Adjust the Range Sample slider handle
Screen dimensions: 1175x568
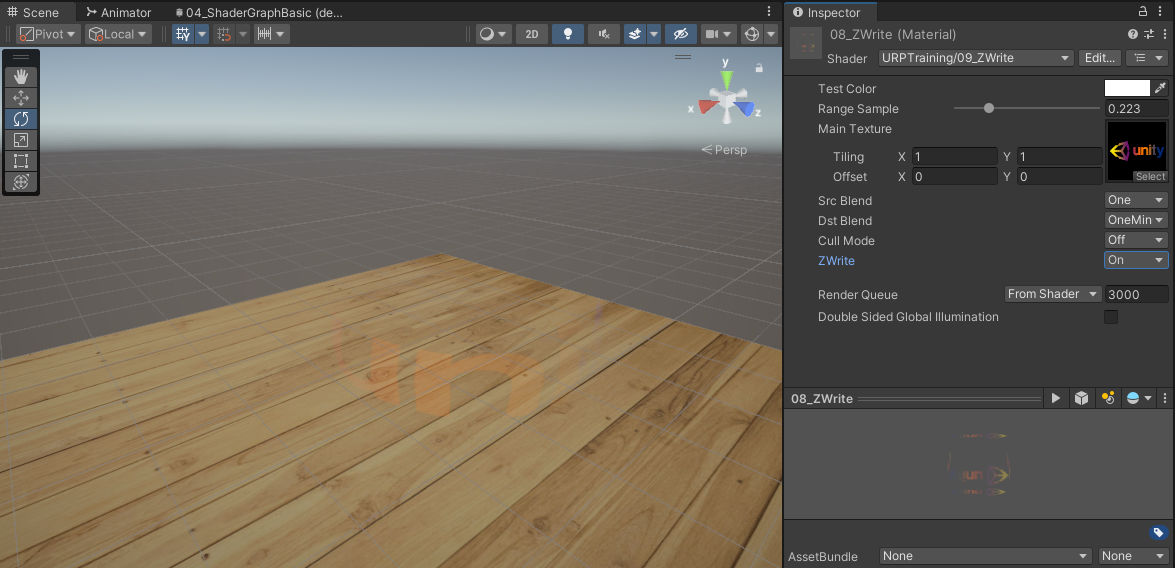tap(988, 108)
